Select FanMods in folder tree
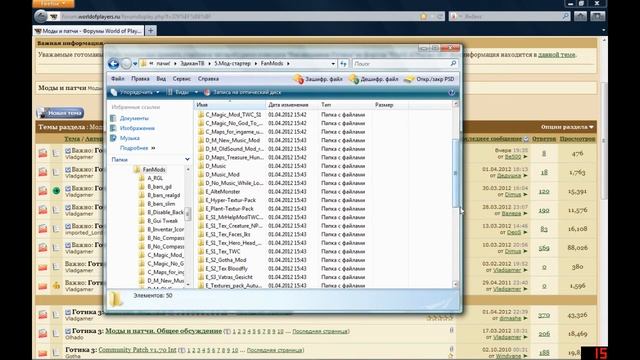This screenshot has height=360, width=640. tap(154, 169)
